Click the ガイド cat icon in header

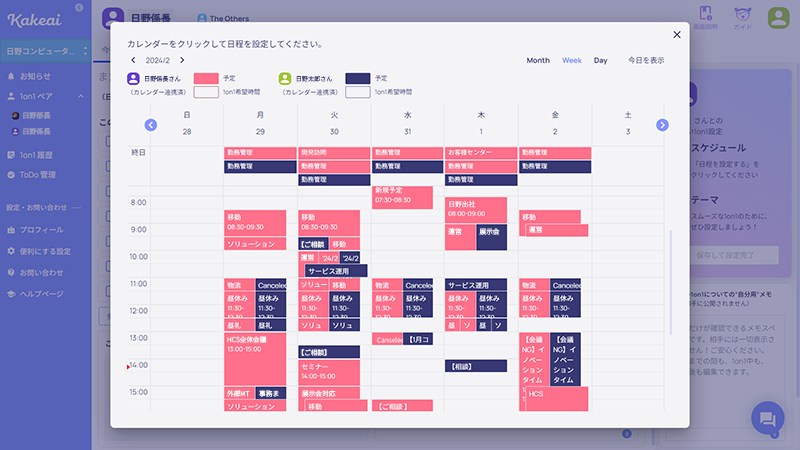coord(743,18)
